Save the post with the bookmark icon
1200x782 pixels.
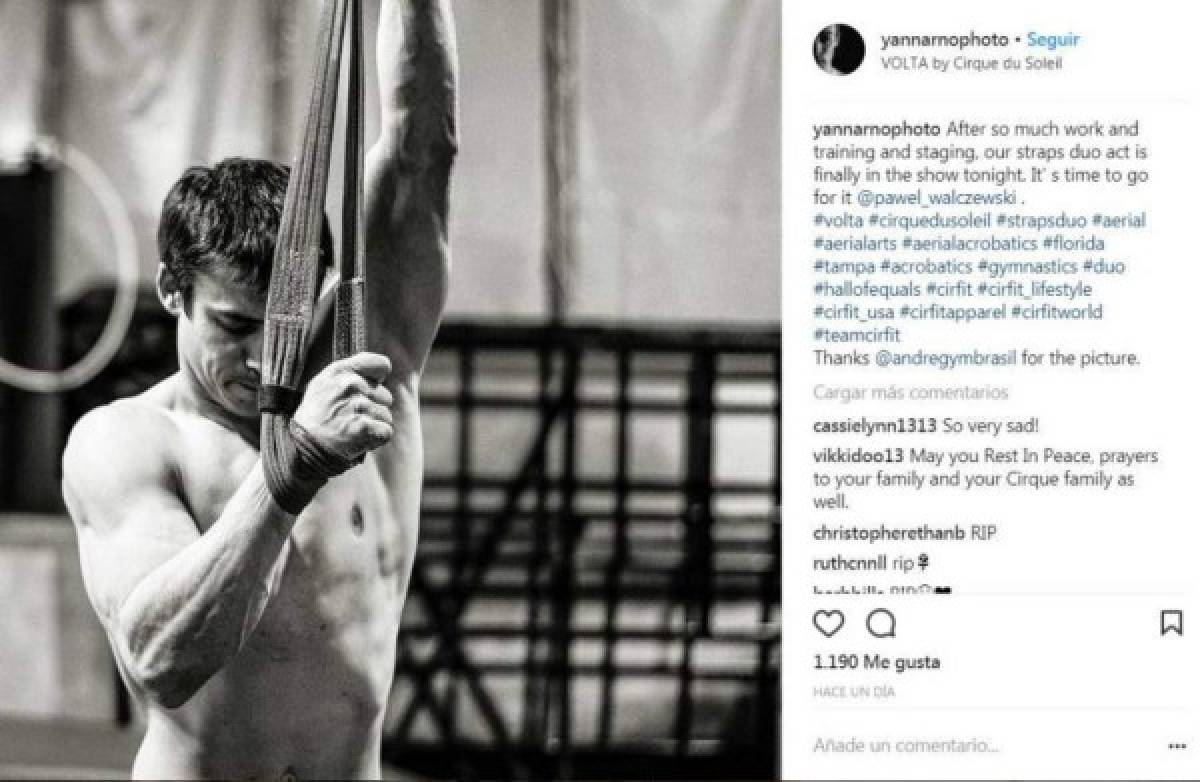coord(1171,624)
